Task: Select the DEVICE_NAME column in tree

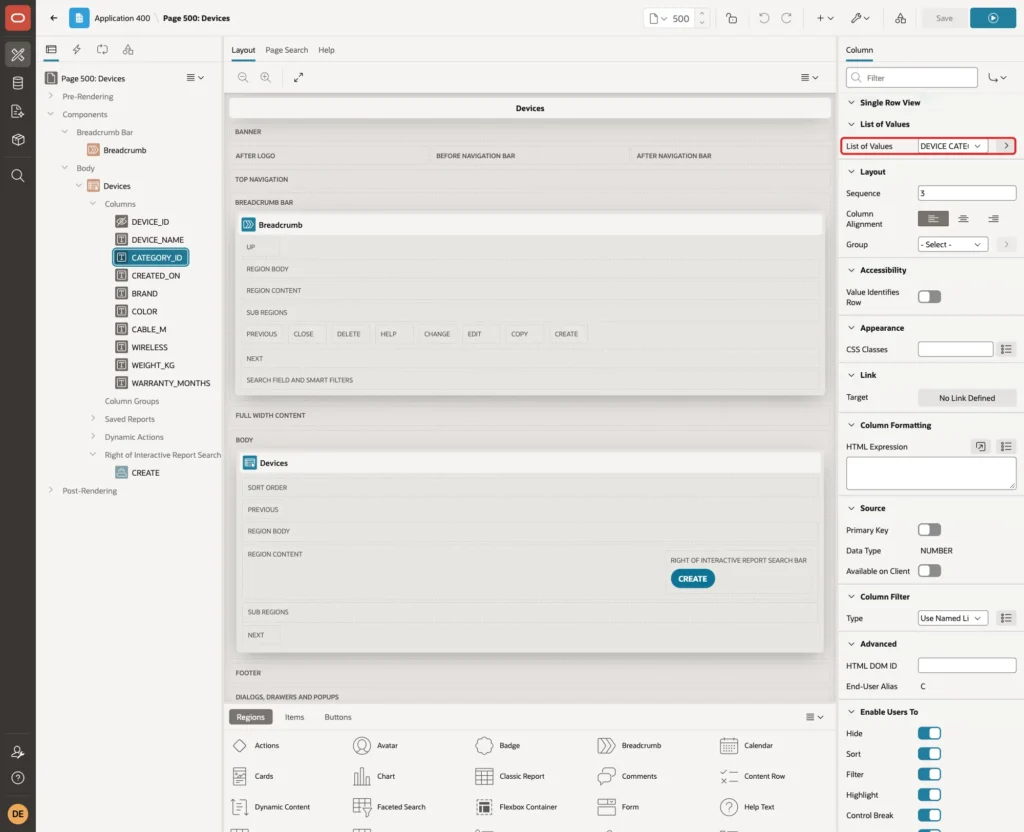Action: 157,240
